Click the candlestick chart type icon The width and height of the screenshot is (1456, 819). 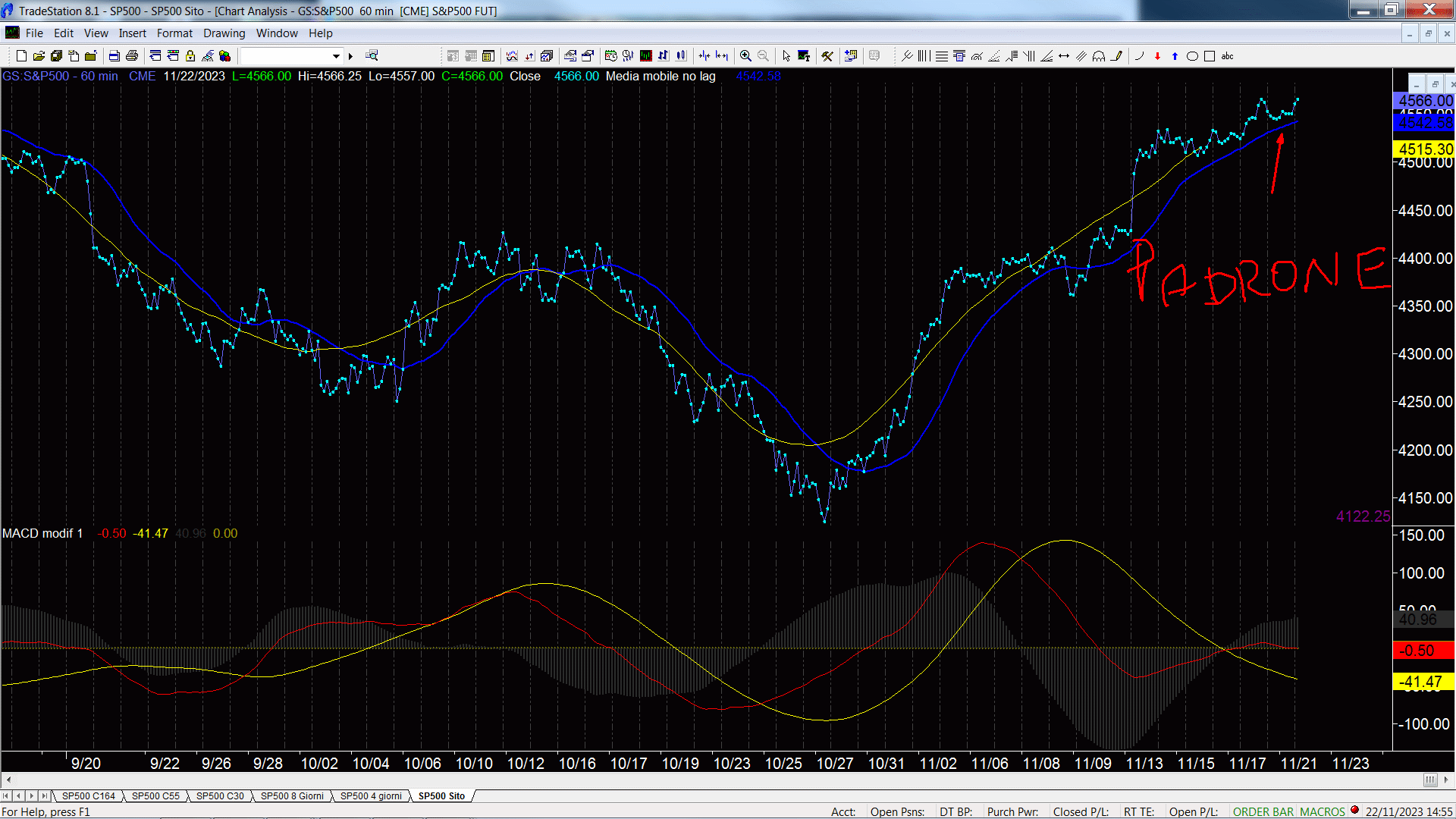pyautogui.click(x=681, y=55)
